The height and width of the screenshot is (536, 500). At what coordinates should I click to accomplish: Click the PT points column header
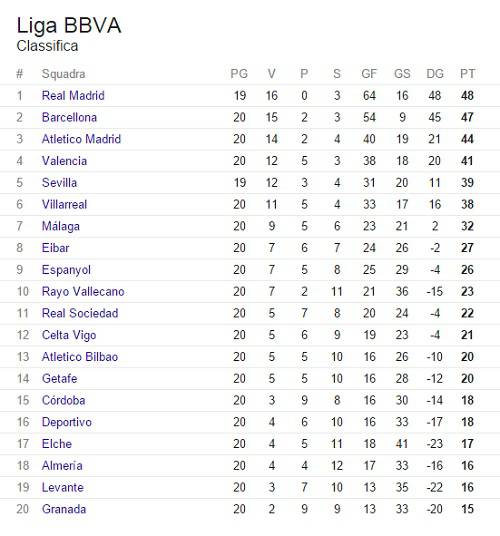pyautogui.click(x=468, y=73)
